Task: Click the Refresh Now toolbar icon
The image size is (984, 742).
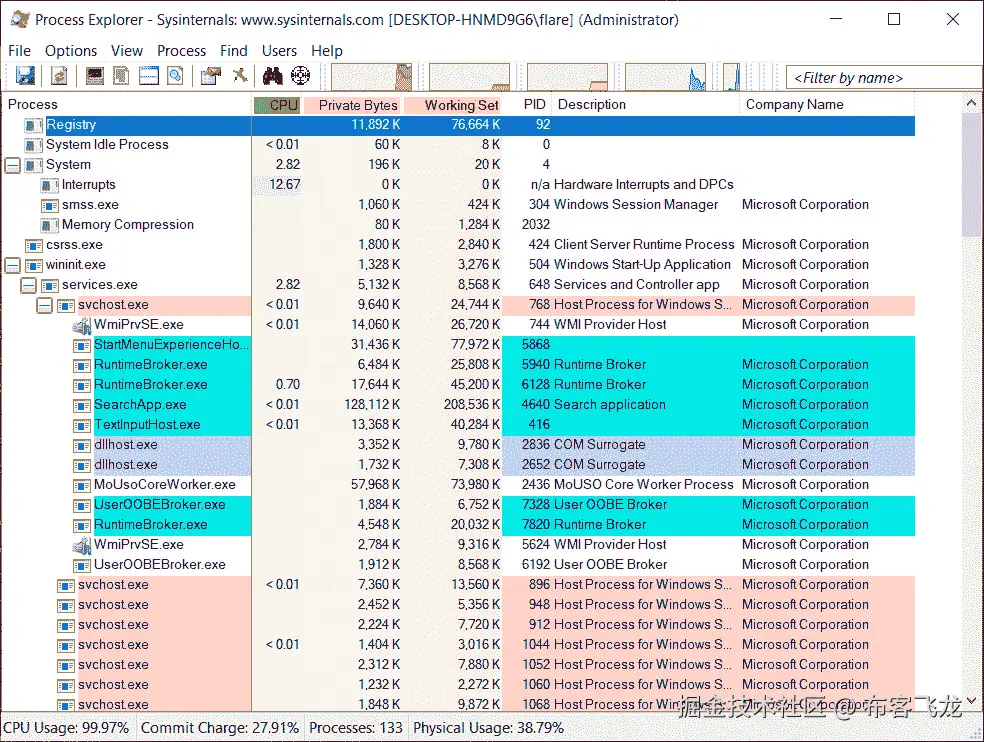Action: tap(59, 76)
